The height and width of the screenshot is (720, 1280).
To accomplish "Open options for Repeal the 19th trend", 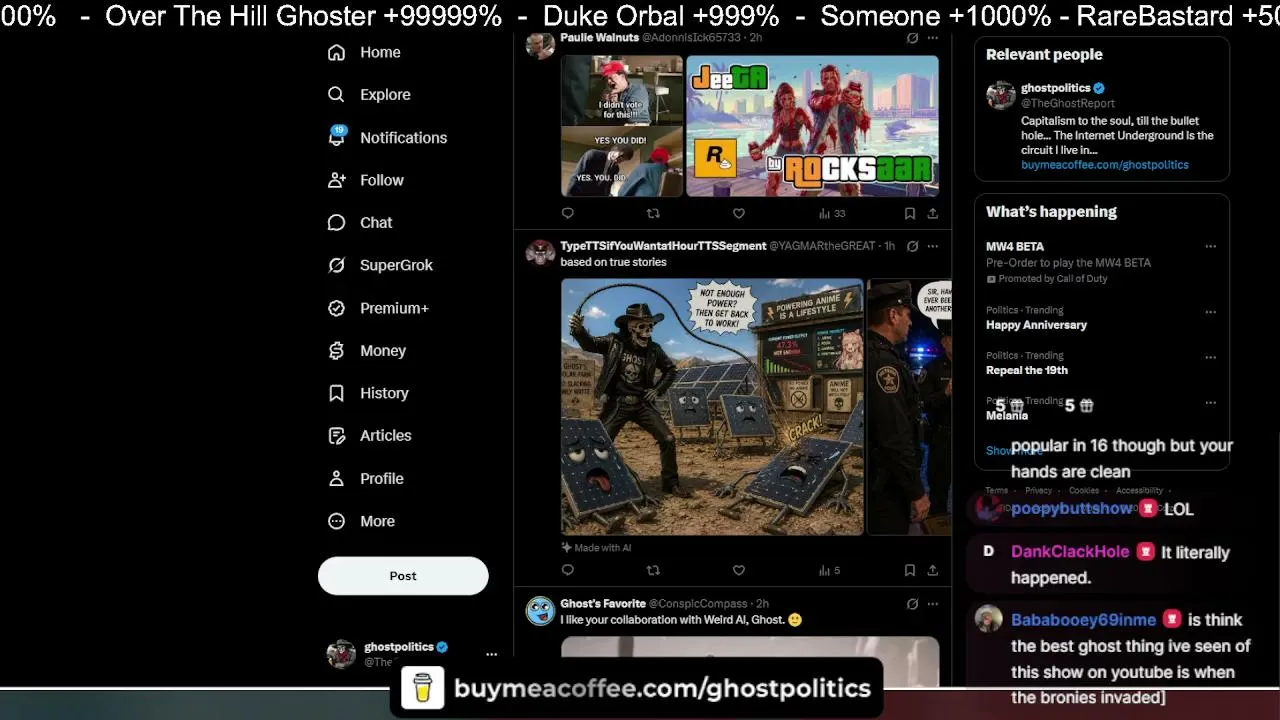I will (1210, 356).
